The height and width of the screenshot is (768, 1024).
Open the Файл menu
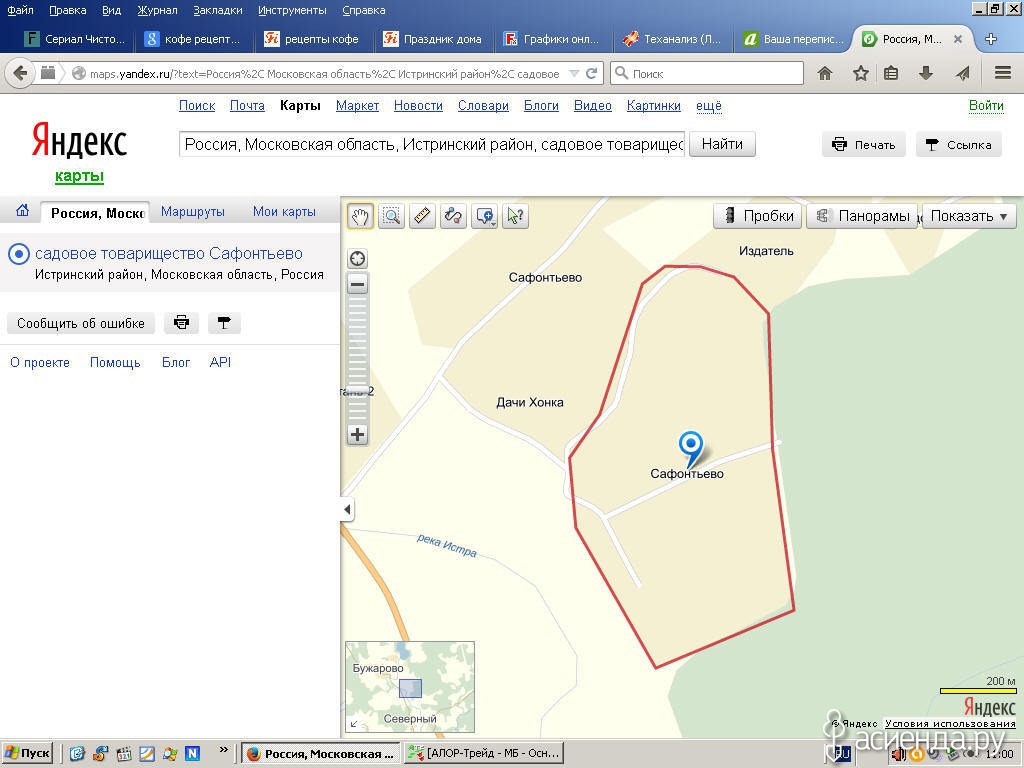click(20, 10)
